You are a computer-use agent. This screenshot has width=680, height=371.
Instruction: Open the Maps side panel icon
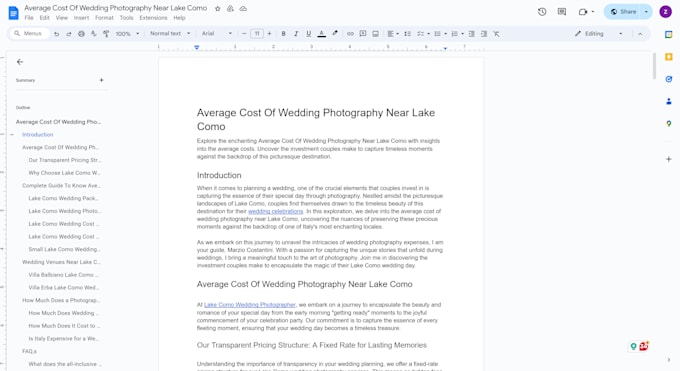point(669,124)
